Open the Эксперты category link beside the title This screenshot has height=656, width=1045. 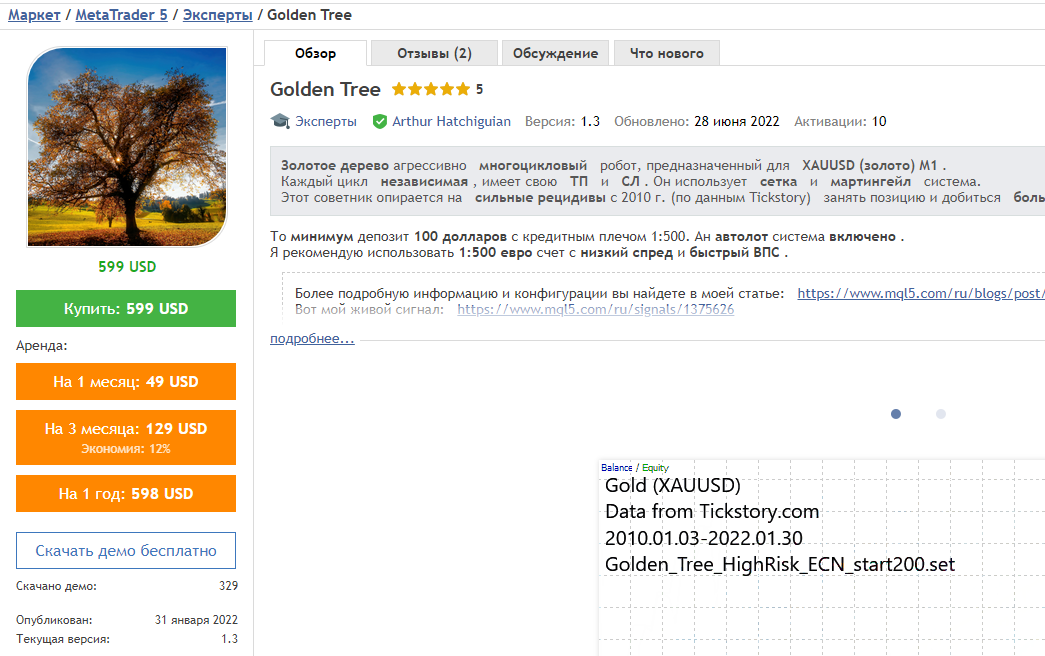326,121
